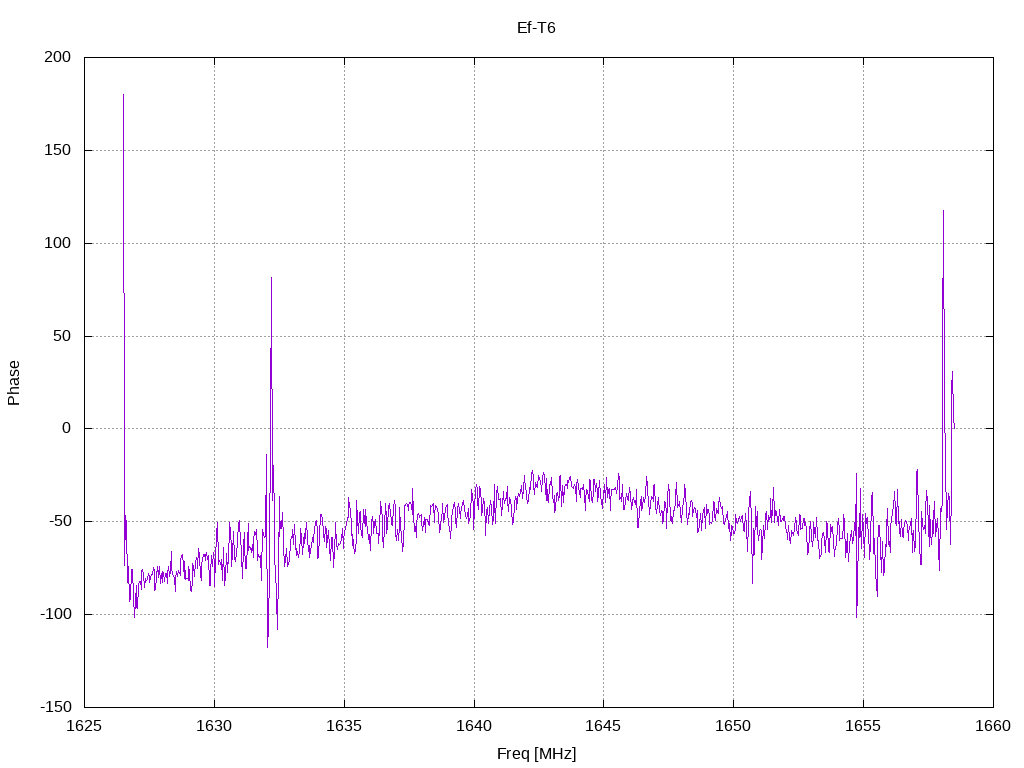This screenshot has height=768, width=1024.
Task: Click the plot title Ef-T6
Action: click(536, 28)
